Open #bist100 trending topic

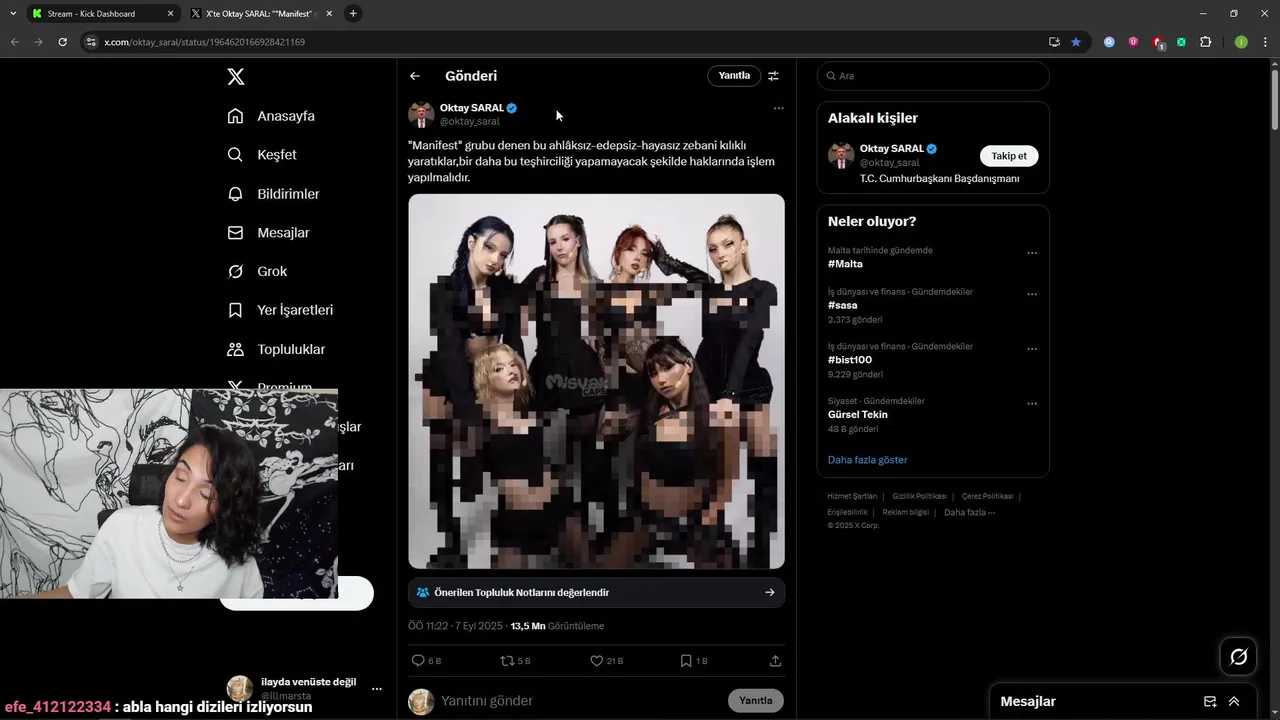(850, 360)
